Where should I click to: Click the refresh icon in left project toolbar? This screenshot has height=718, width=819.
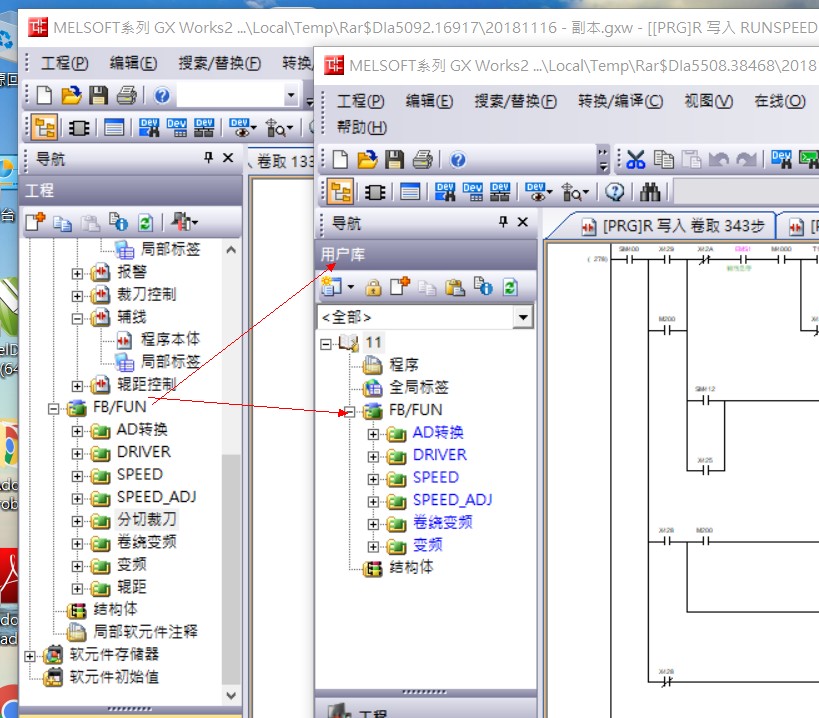click(x=146, y=222)
